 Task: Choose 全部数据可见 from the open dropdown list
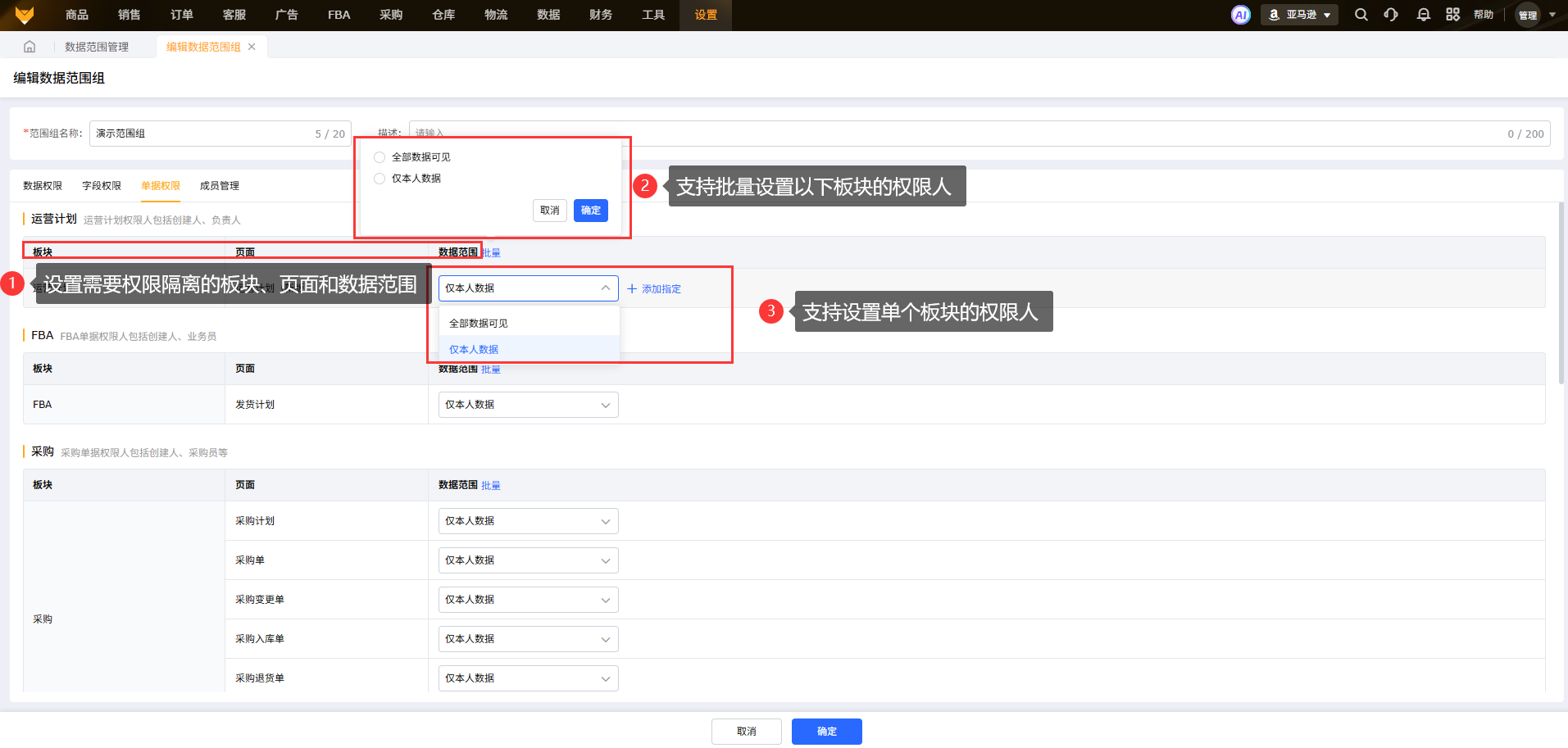tap(479, 324)
